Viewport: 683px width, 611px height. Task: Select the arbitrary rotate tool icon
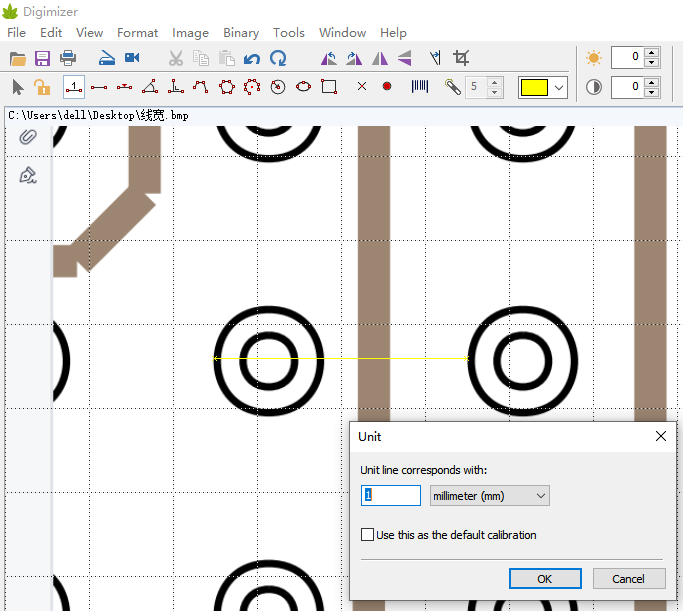(435, 58)
